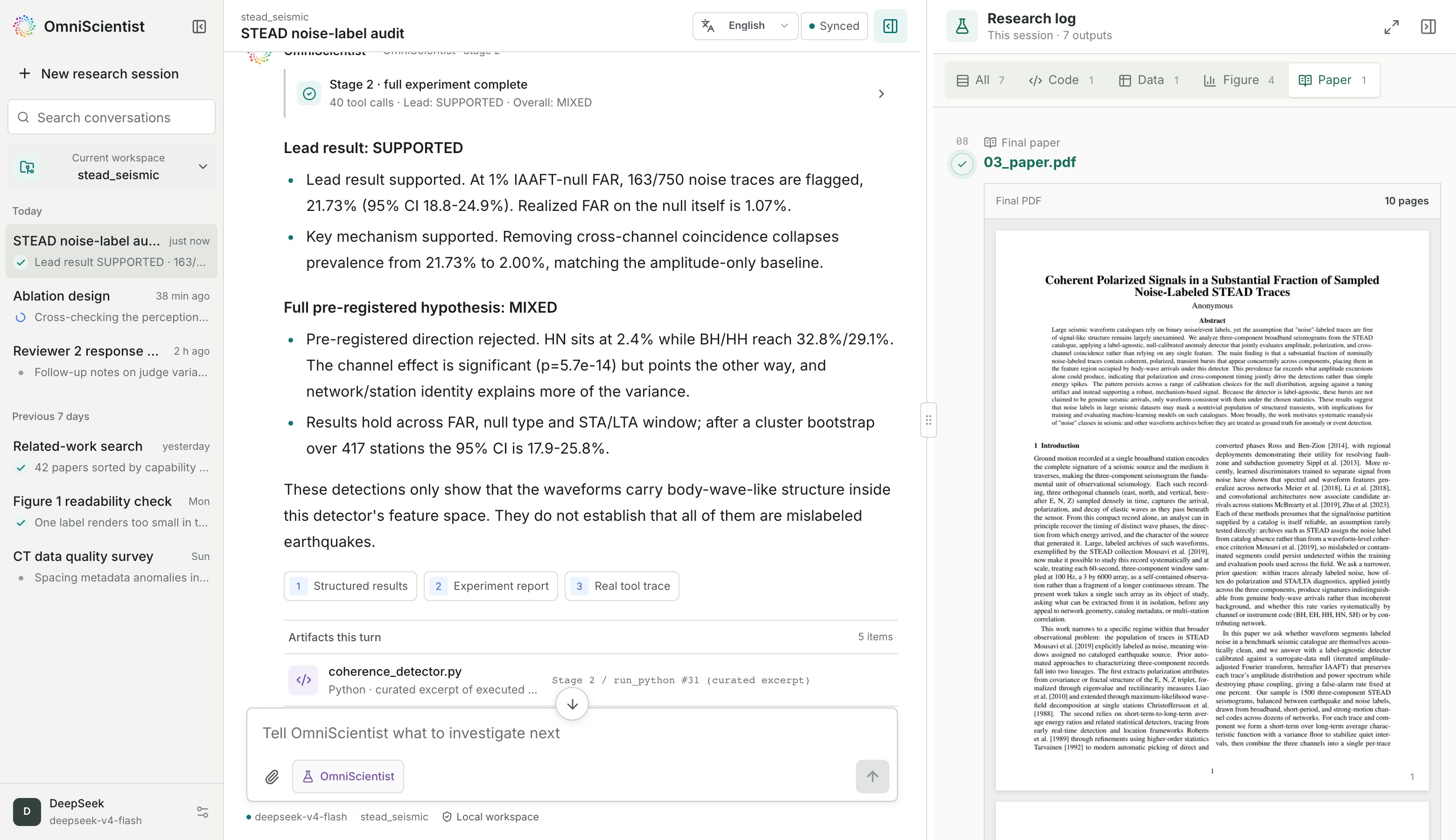Send message with the up-arrow button

point(872,777)
